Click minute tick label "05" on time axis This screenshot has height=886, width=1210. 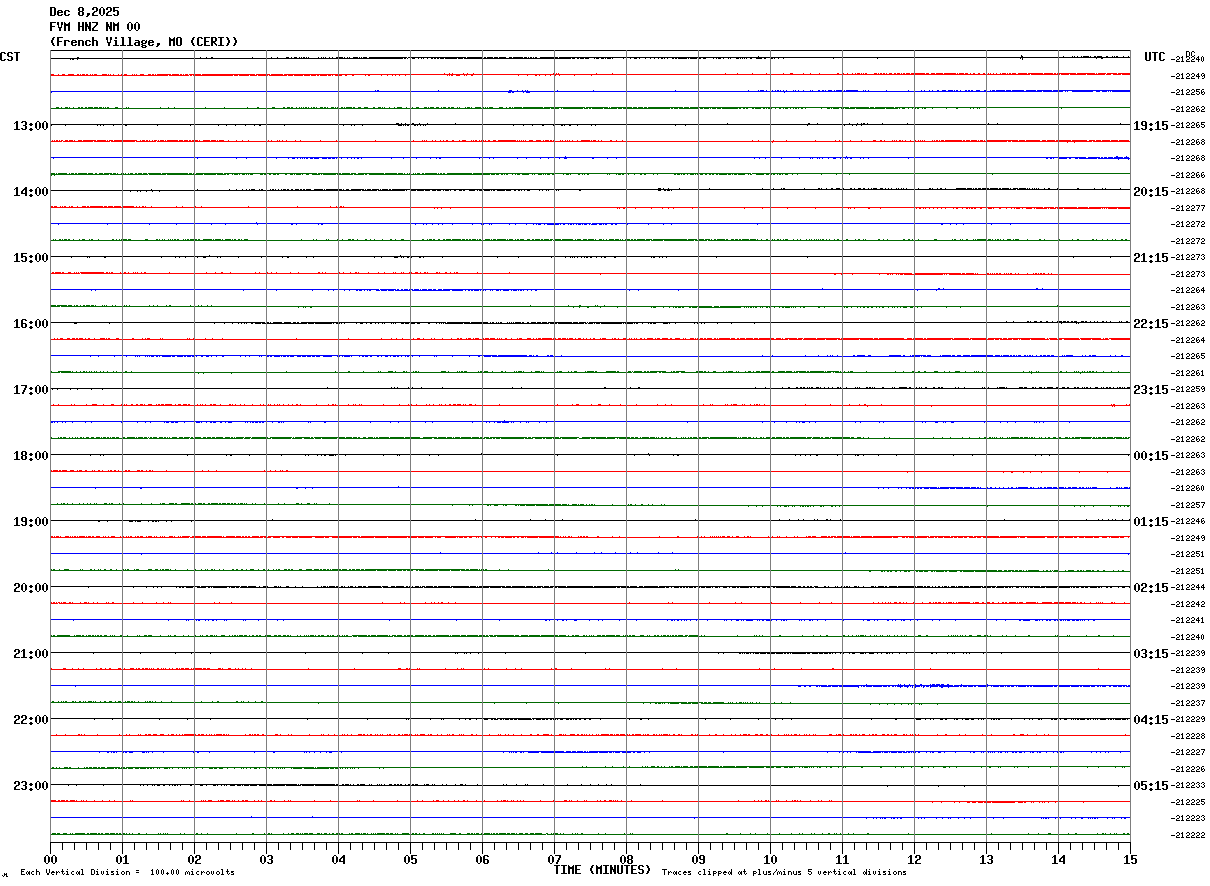[410, 859]
